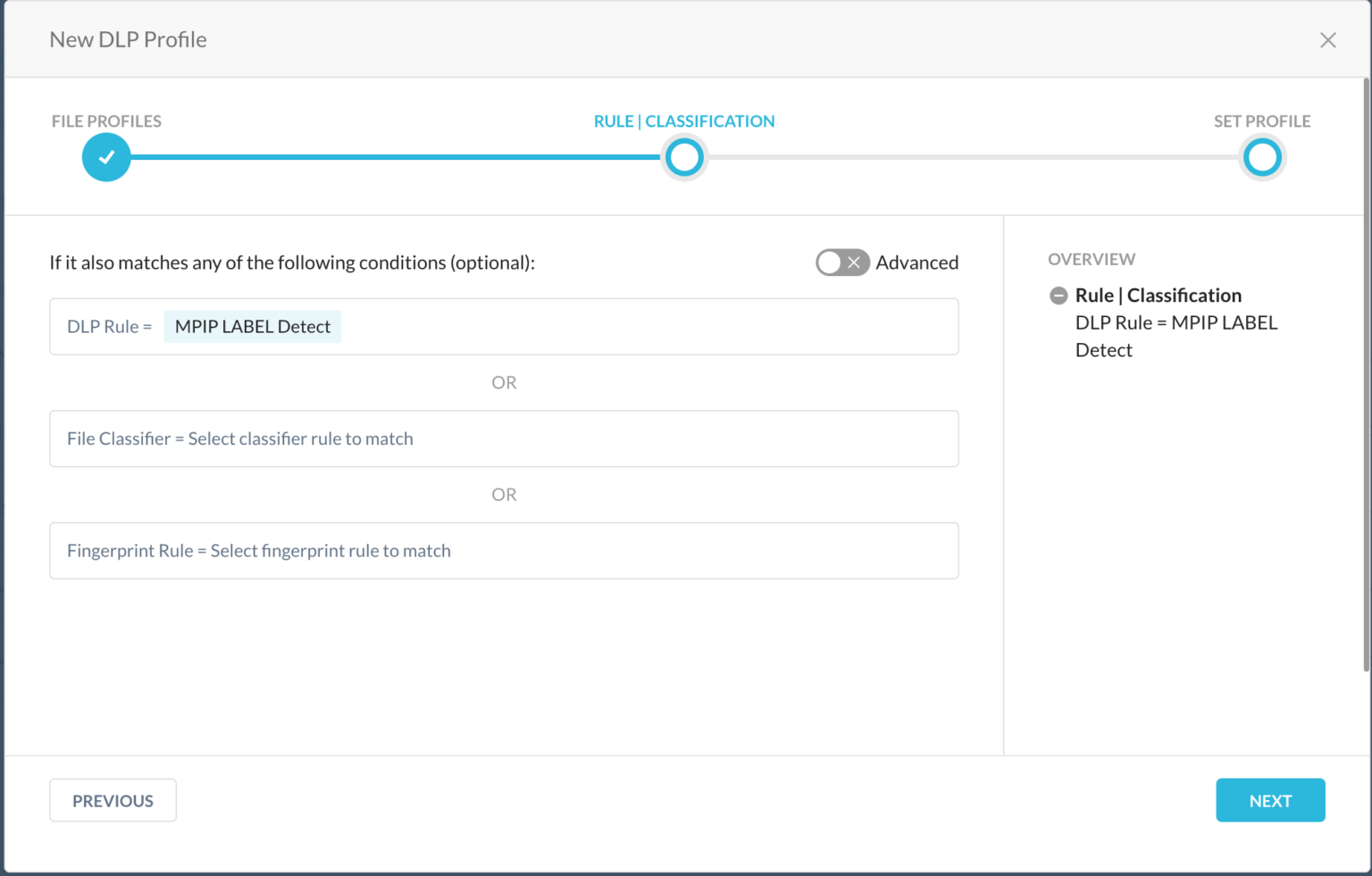Click the NEXT button
This screenshot has height=876, width=1372.
pyautogui.click(x=1269, y=800)
